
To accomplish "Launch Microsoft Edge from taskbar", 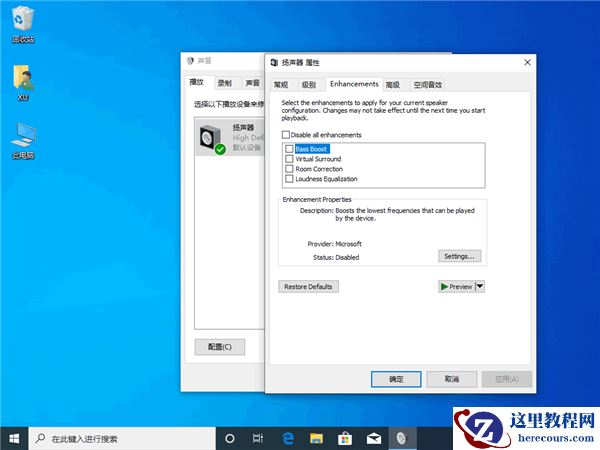I will (288, 439).
